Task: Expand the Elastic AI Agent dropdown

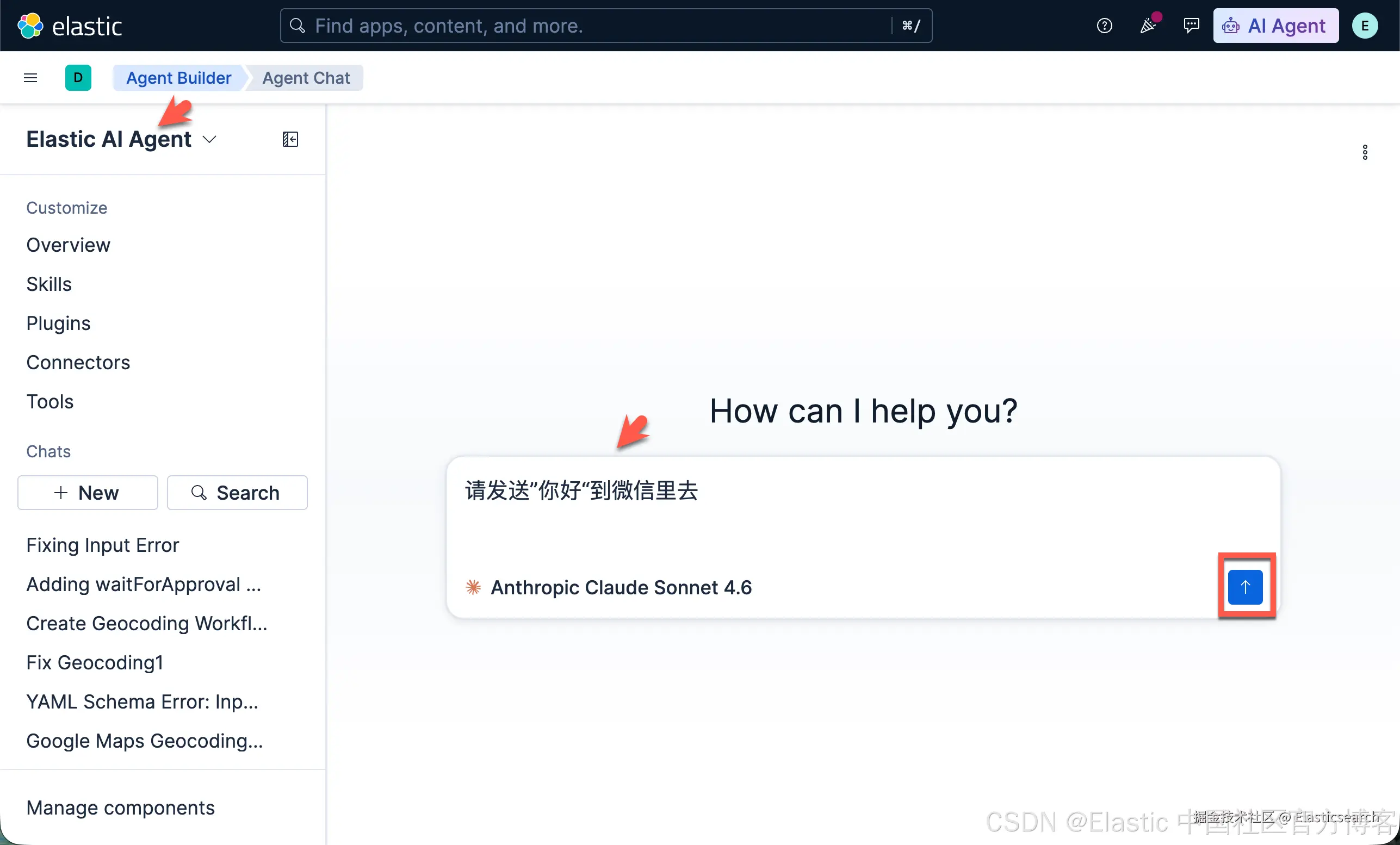Action: pyautogui.click(x=121, y=139)
